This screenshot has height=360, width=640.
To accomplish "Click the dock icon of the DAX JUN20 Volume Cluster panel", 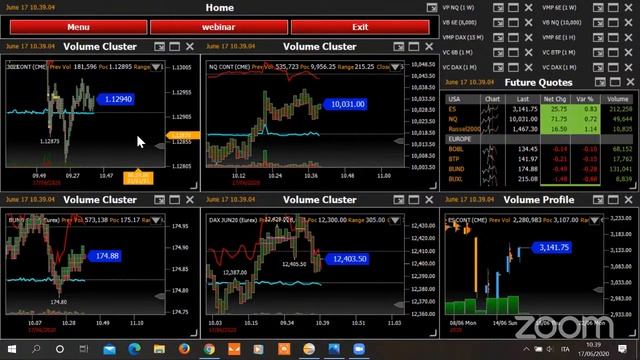I will pyautogui.click(x=398, y=200).
